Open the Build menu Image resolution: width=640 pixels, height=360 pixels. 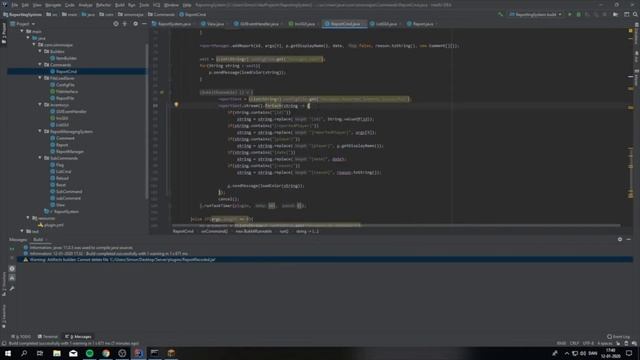pos(120,5)
